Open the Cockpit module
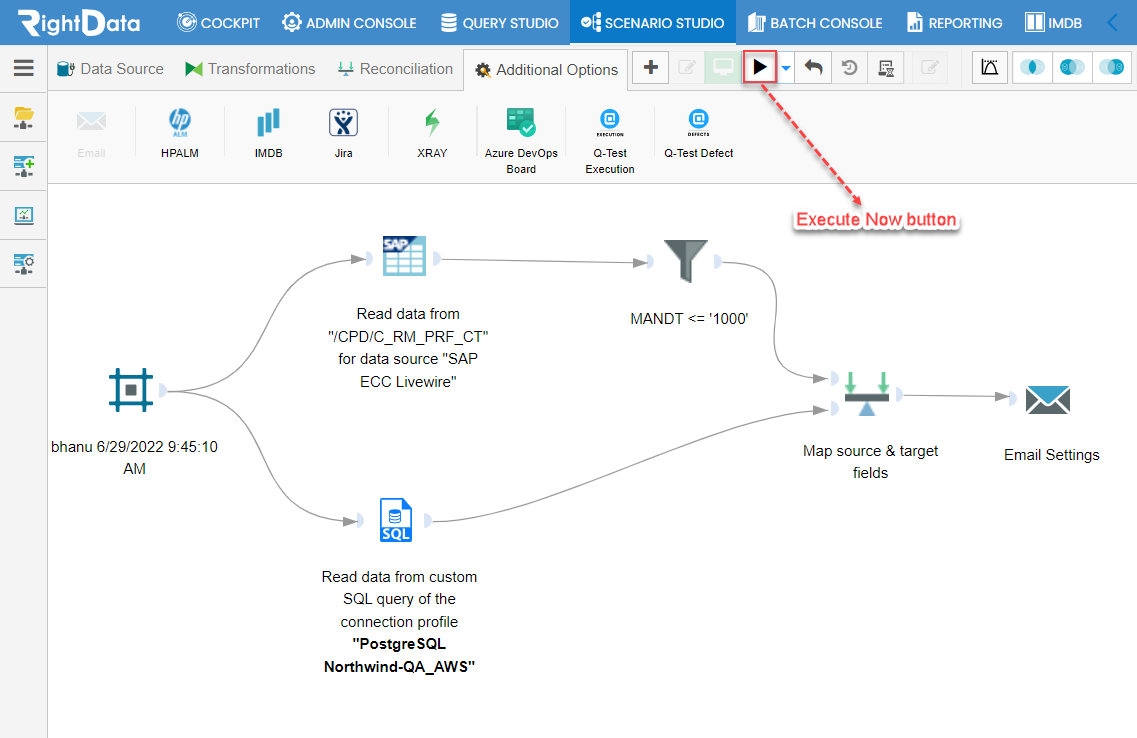The width and height of the screenshot is (1137, 738). pos(218,22)
